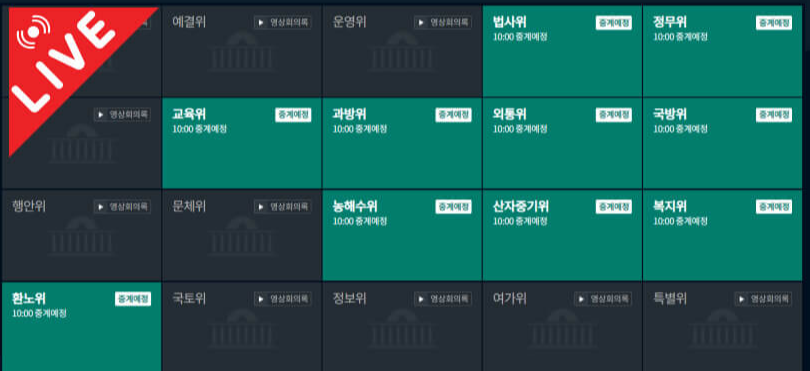
Task: Select the 문체위 committee title
Action: [189, 207]
